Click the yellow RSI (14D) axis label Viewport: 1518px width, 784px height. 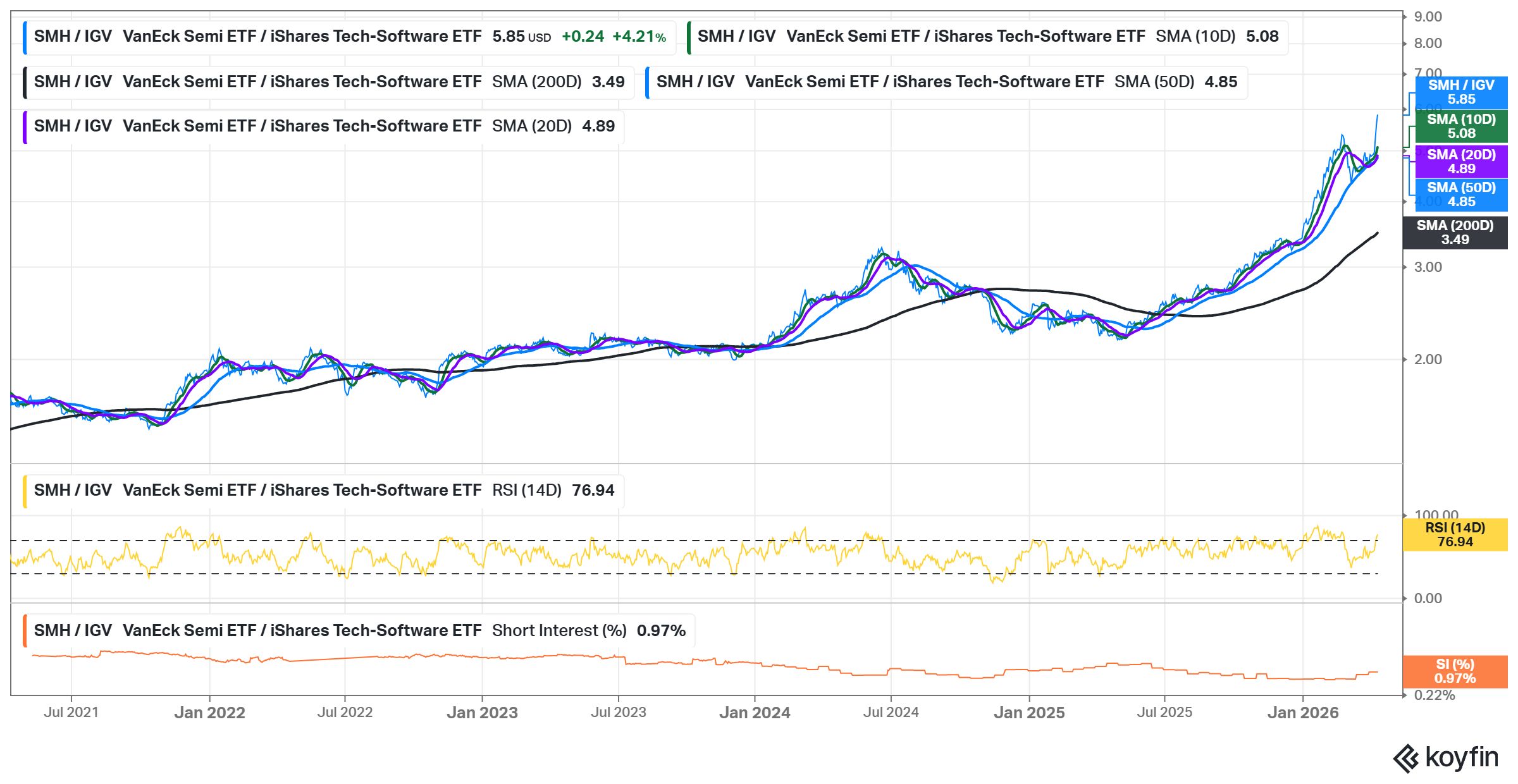[1454, 535]
